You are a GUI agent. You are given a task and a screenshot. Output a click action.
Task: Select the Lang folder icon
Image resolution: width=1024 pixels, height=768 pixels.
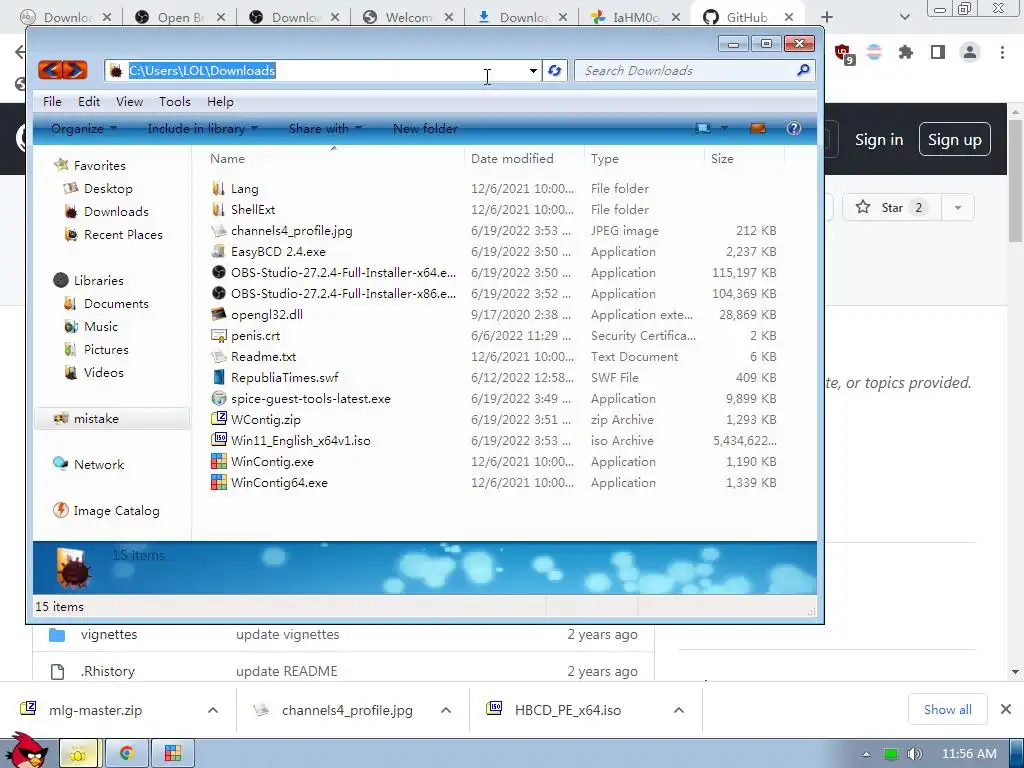(219, 189)
